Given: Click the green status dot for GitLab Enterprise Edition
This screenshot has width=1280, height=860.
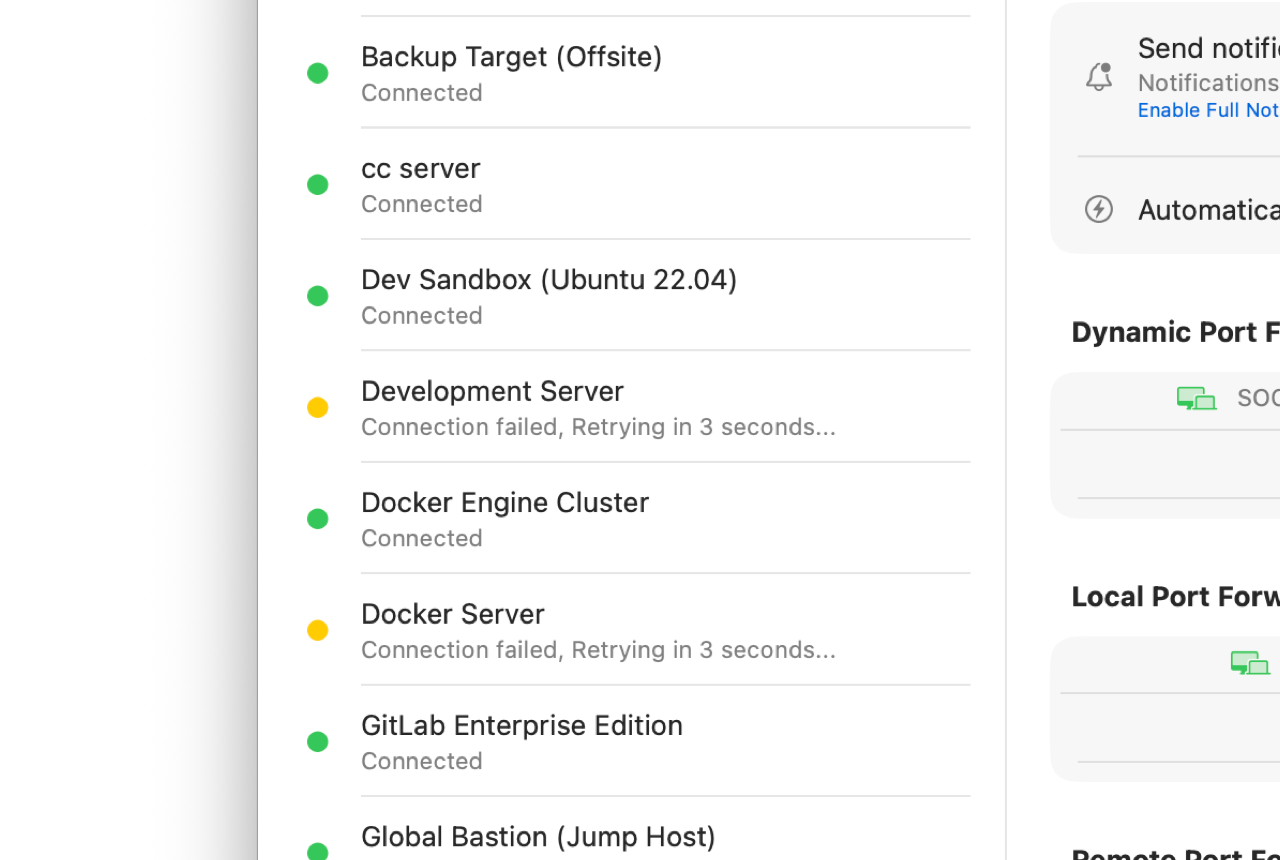Looking at the screenshot, I should tap(317, 742).
